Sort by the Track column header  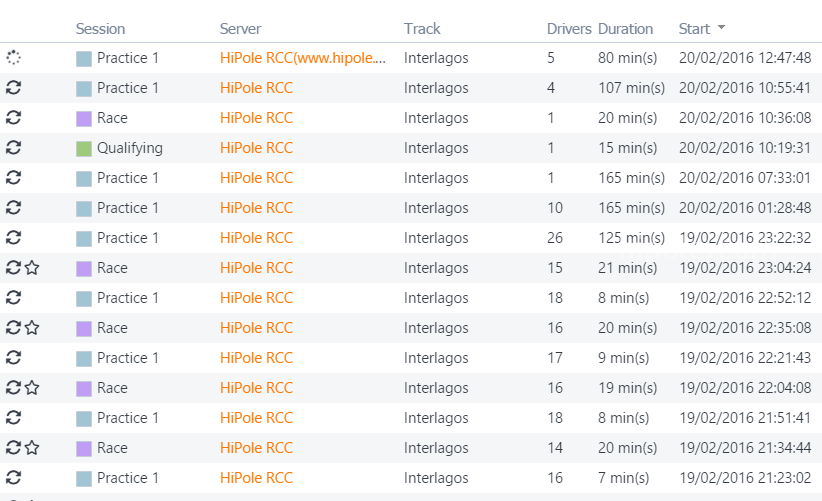pyautogui.click(x=422, y=29)
